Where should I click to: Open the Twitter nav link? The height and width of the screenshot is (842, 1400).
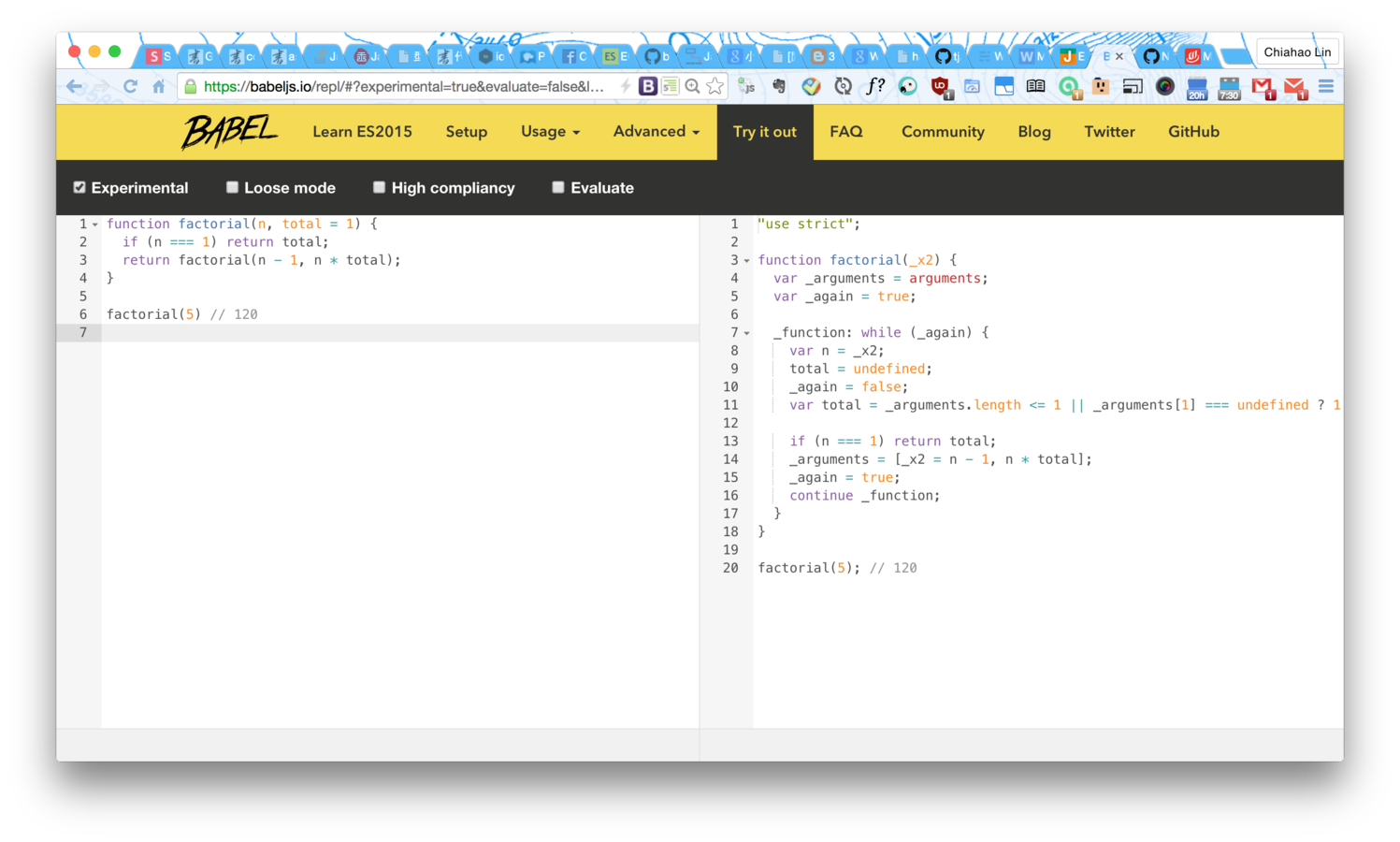1109,132
